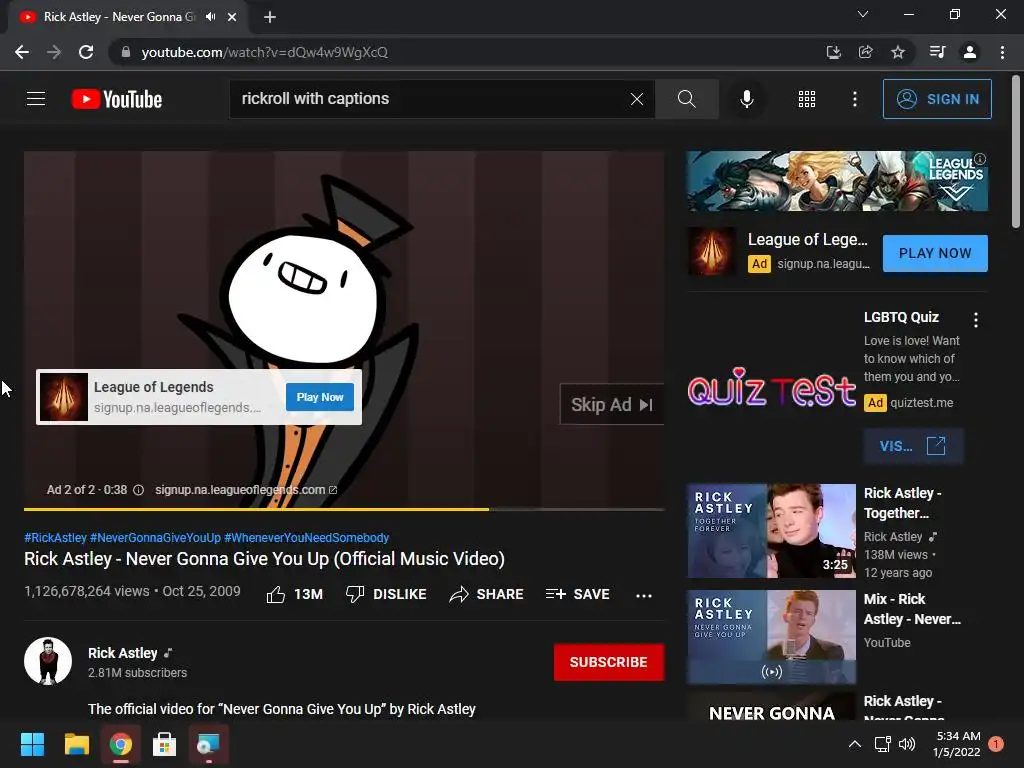Open the #WheneverYouNeedSomebody hashtag

pos(307,537)
